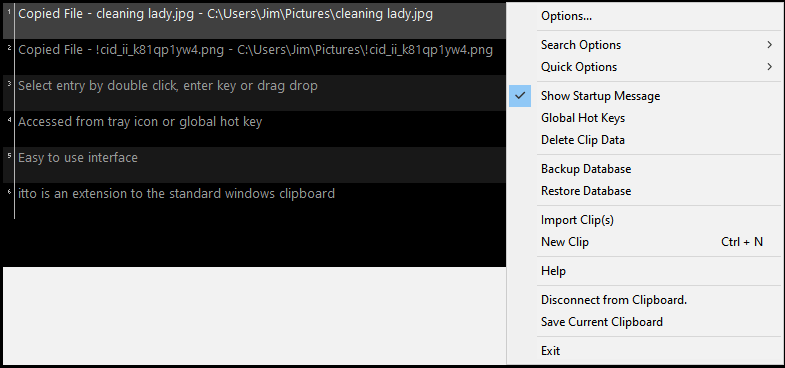Select Restore Database from the menu
Screen dimensions: 785x368
click(x=586, y=191)
